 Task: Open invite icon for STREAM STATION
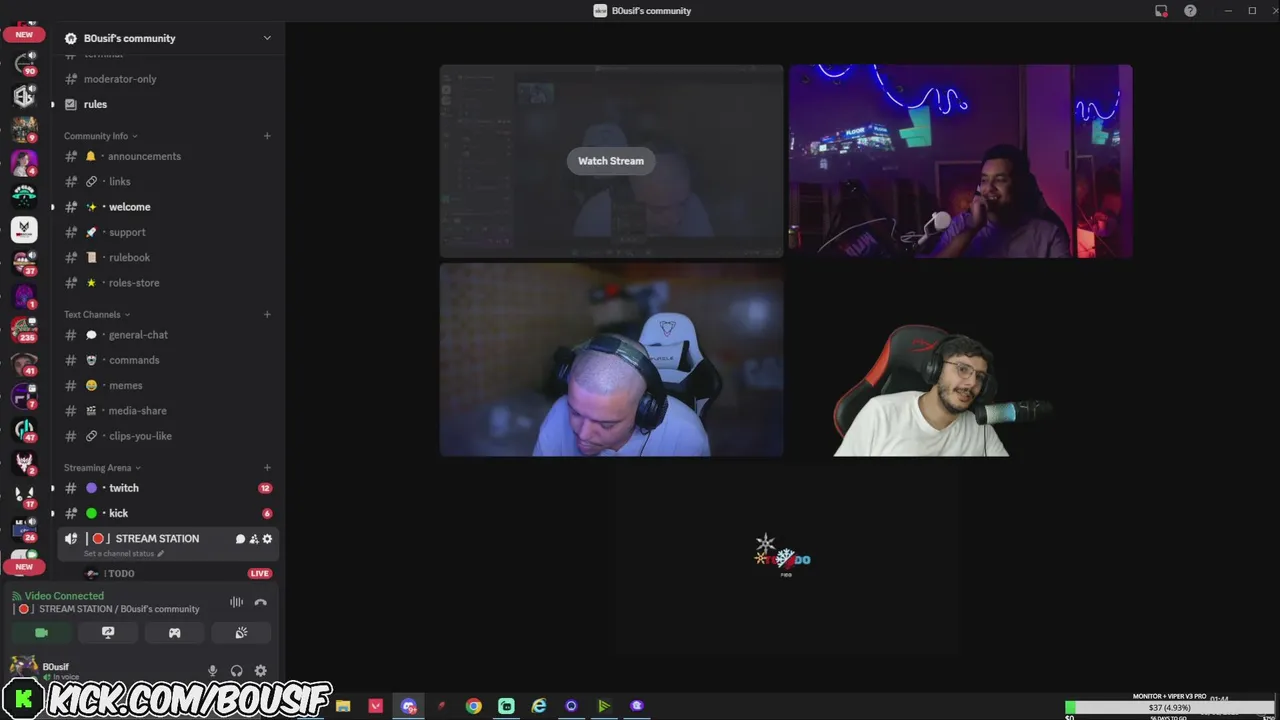(254, 539)
